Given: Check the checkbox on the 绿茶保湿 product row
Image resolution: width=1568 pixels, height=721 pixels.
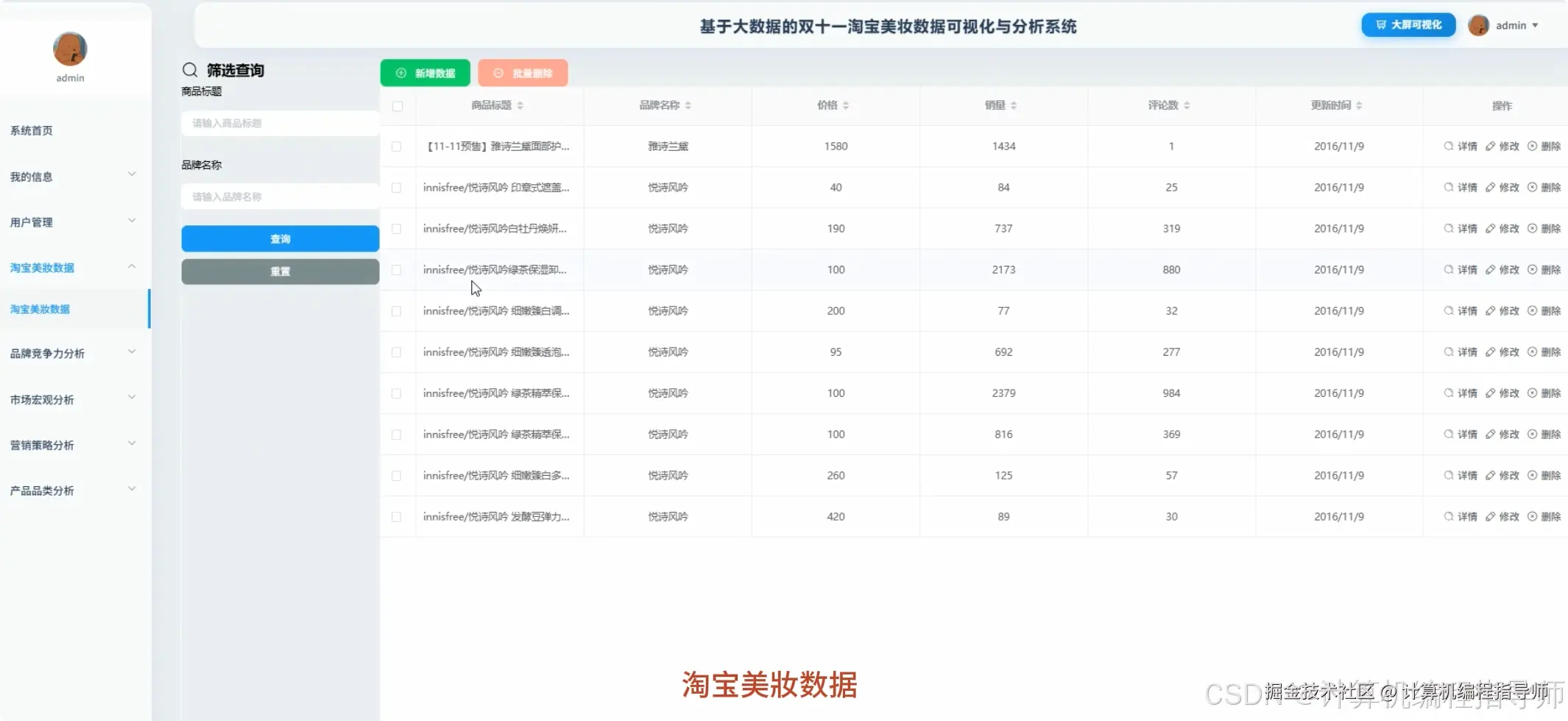Looking at the screenshot, I should tap(397, 270).
